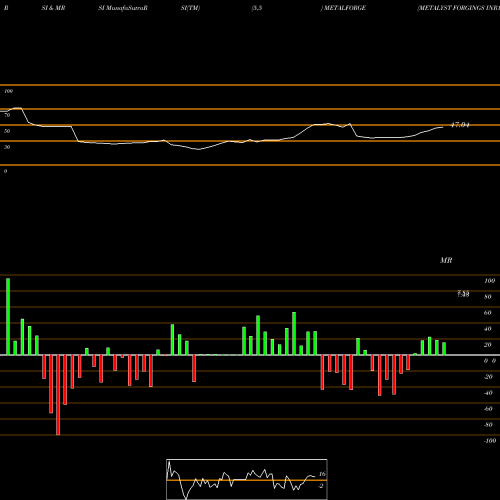Click the MR axis label 60
The width and height of the screenshot is (500, 500).
488,313
